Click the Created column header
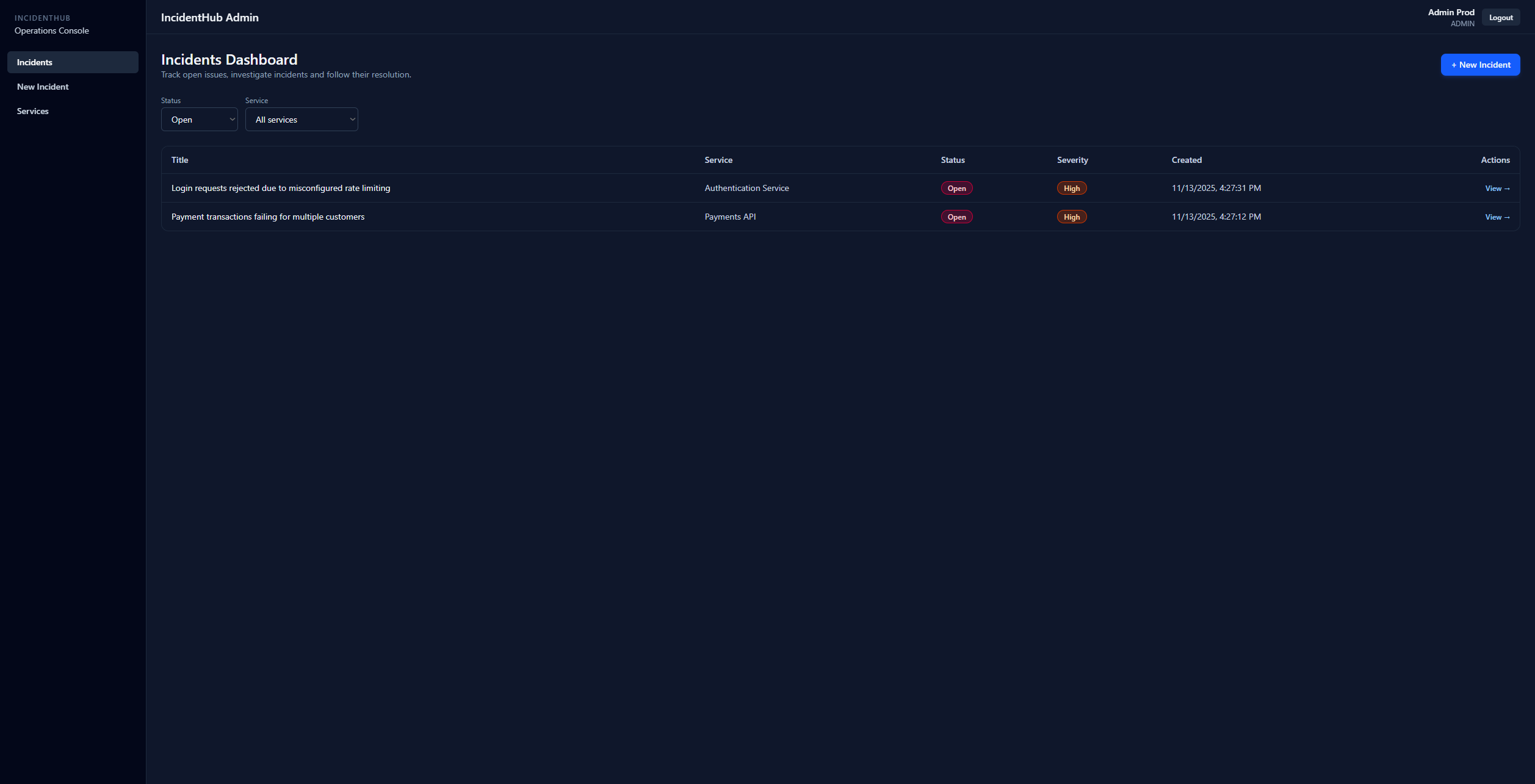This screenshot has width=1535, height=784. tap(1186, 159)
